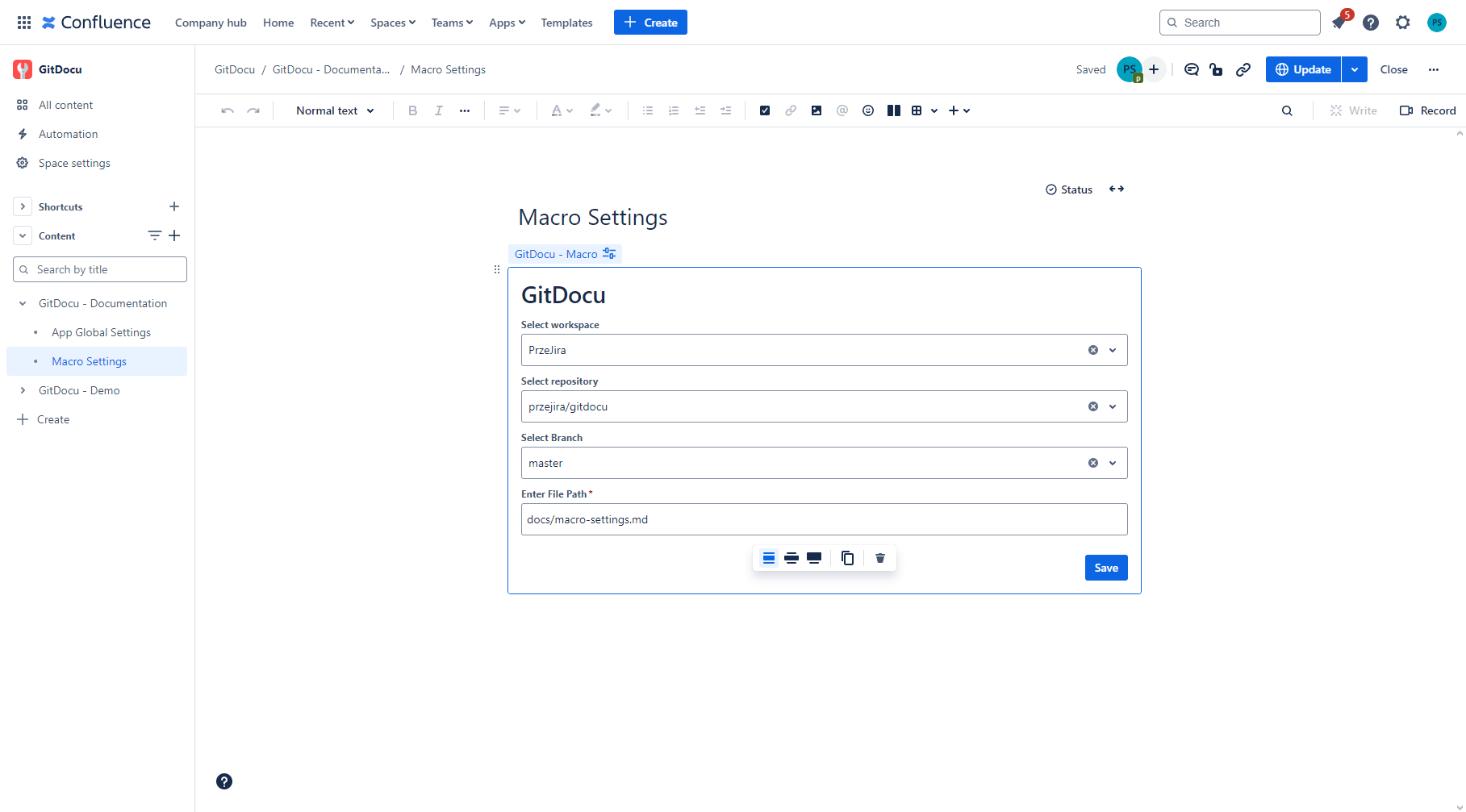Collapse GitDocu - Documentation tree item
Viewport: 1466px width, 812px height.
tap(23, 303)
